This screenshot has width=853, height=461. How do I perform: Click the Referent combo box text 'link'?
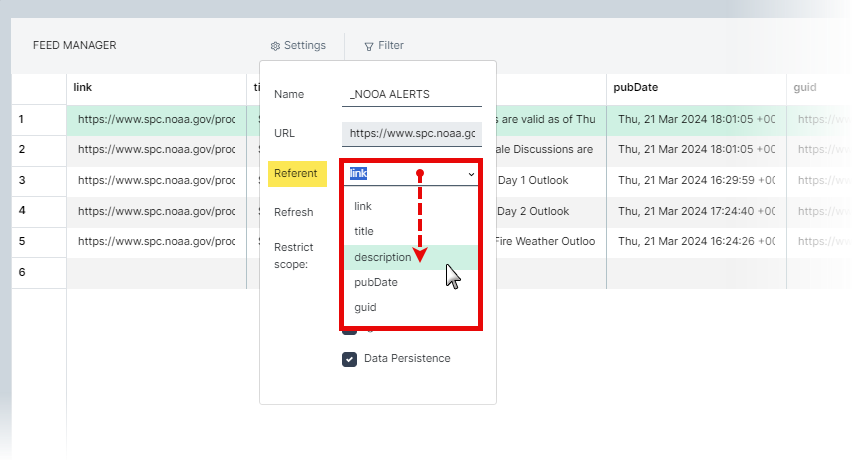358,174
